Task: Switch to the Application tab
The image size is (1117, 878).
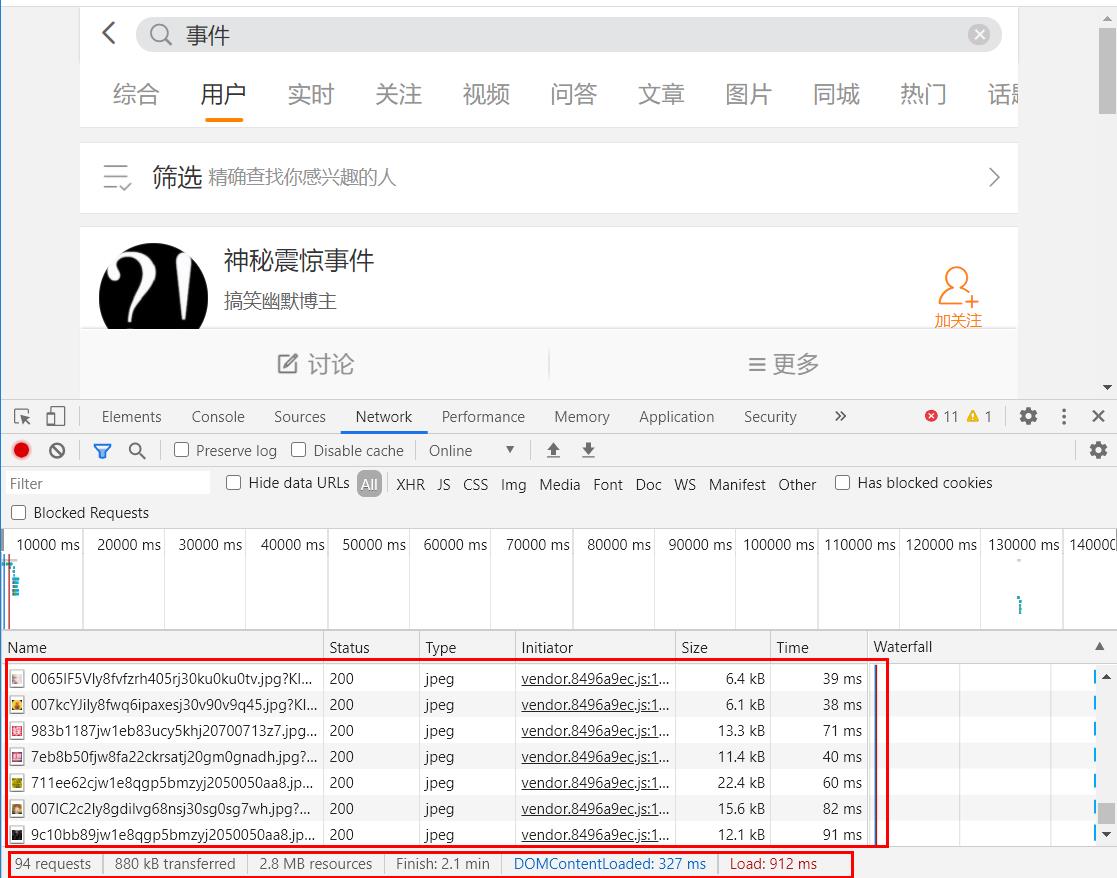Action: coord(677,417)
